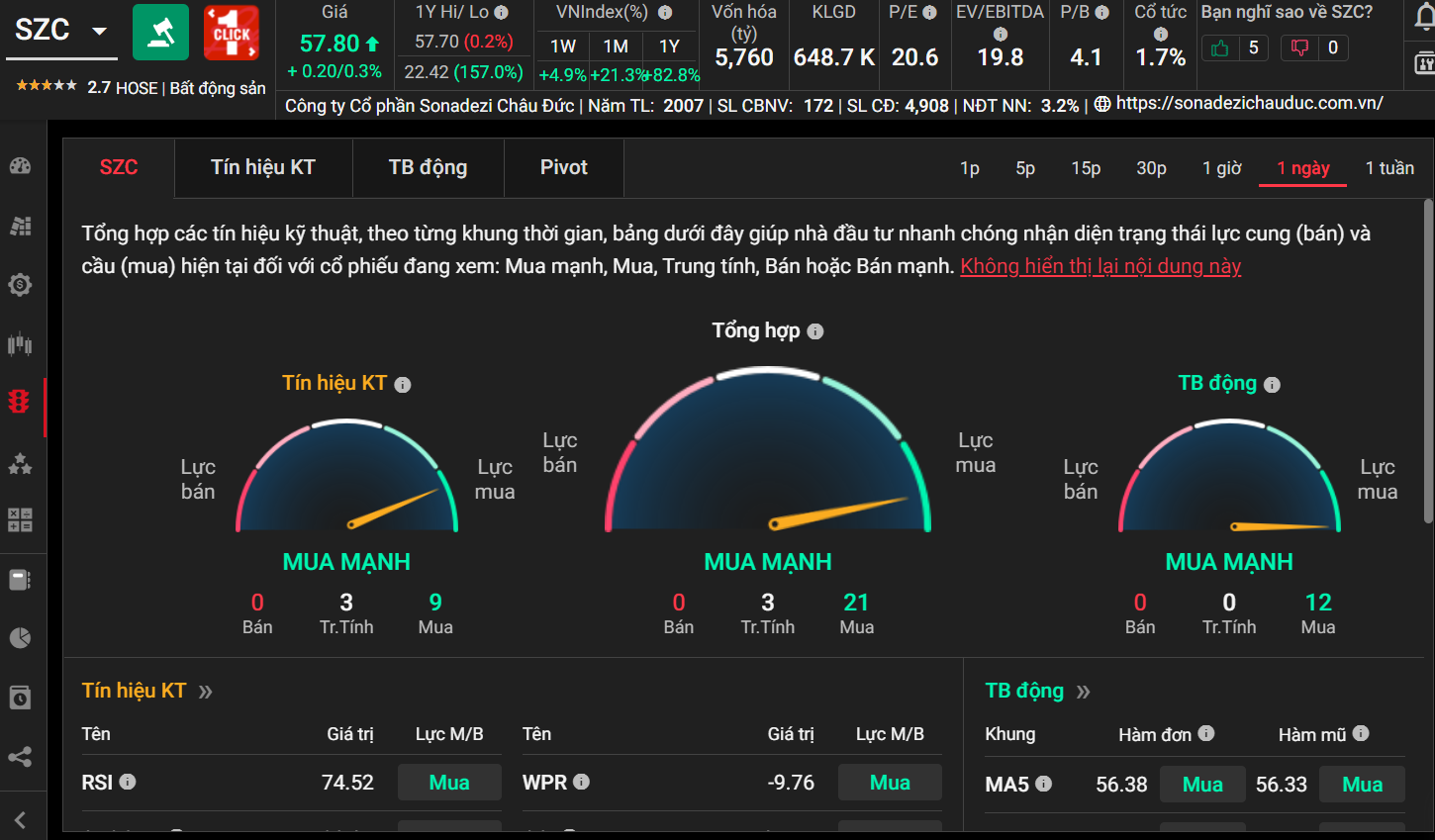Vote thumbs up for SZC

[1219, 47]
